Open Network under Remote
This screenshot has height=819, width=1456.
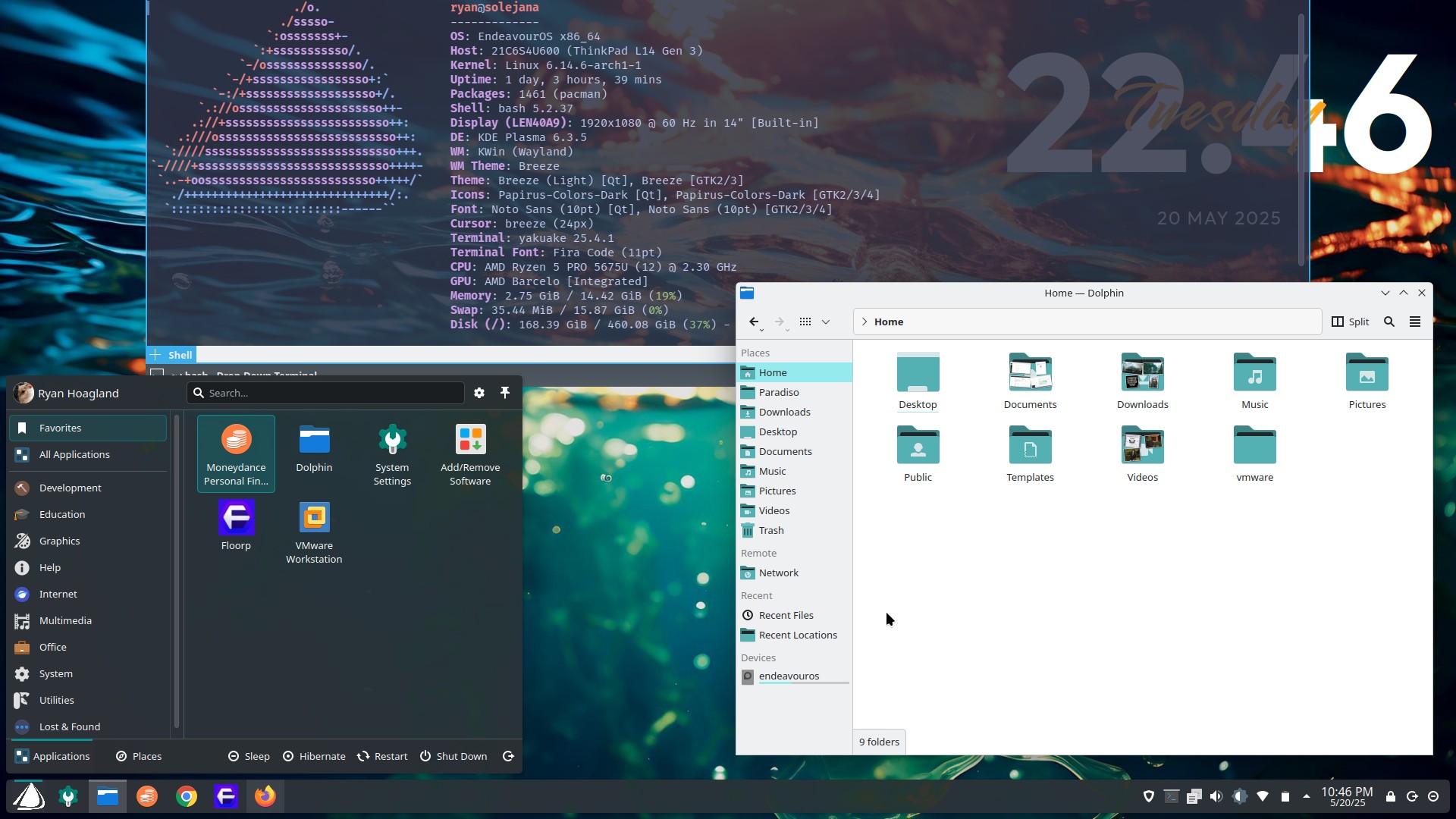794,573
